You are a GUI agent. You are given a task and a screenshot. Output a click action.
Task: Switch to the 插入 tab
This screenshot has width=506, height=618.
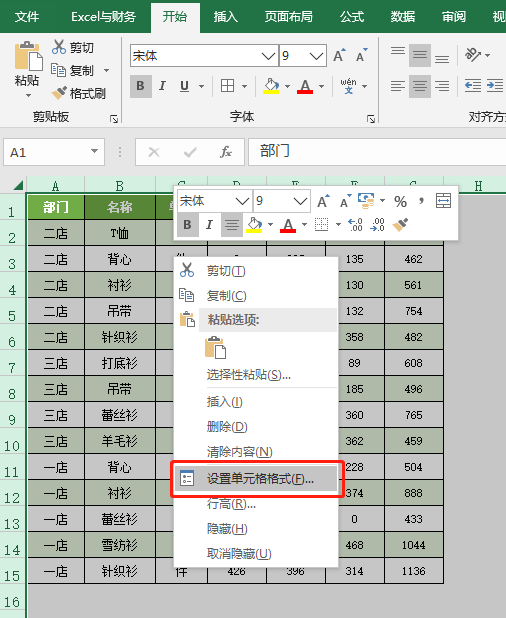(225, 17)
